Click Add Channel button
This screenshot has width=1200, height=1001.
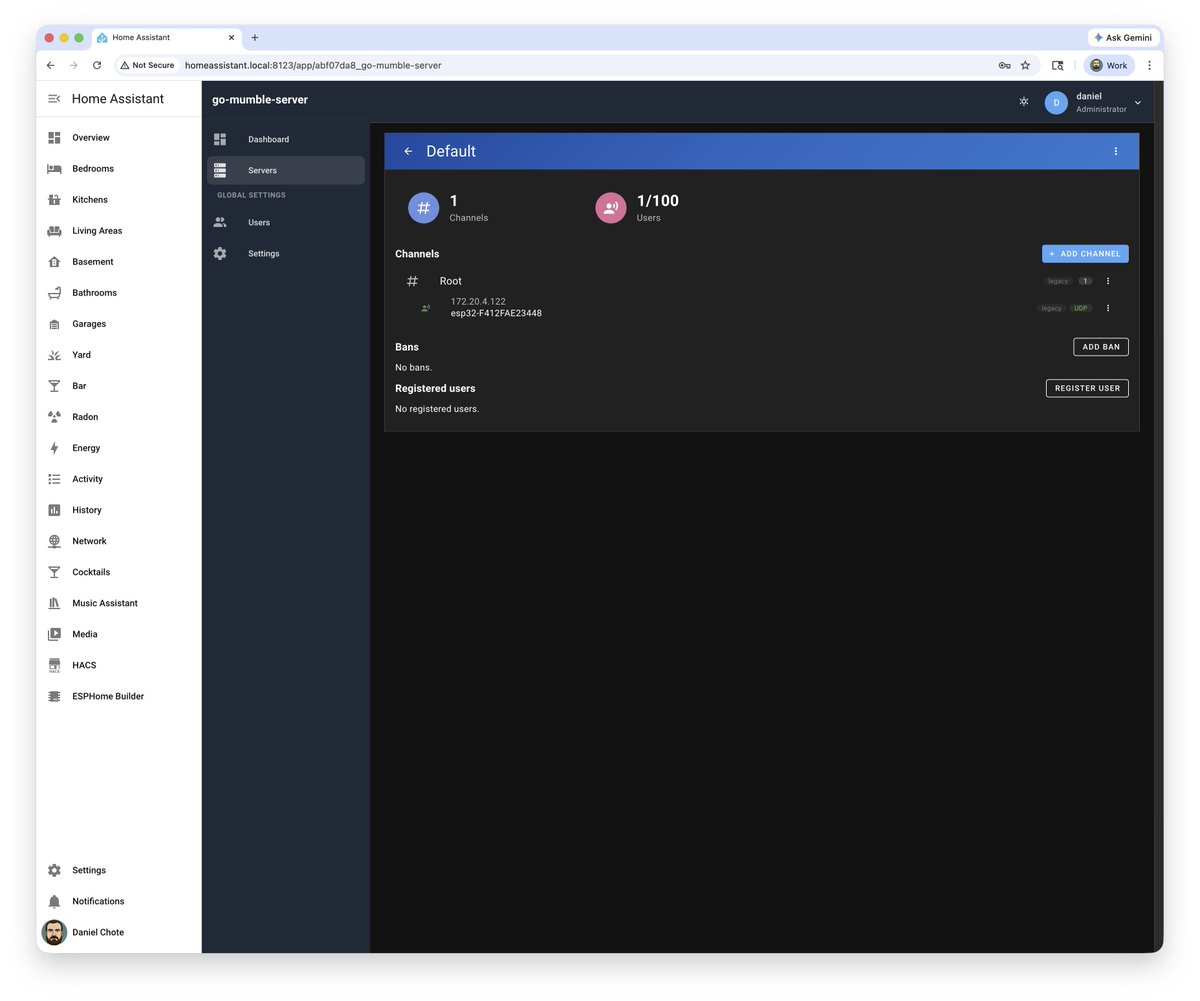[1085, 254]
